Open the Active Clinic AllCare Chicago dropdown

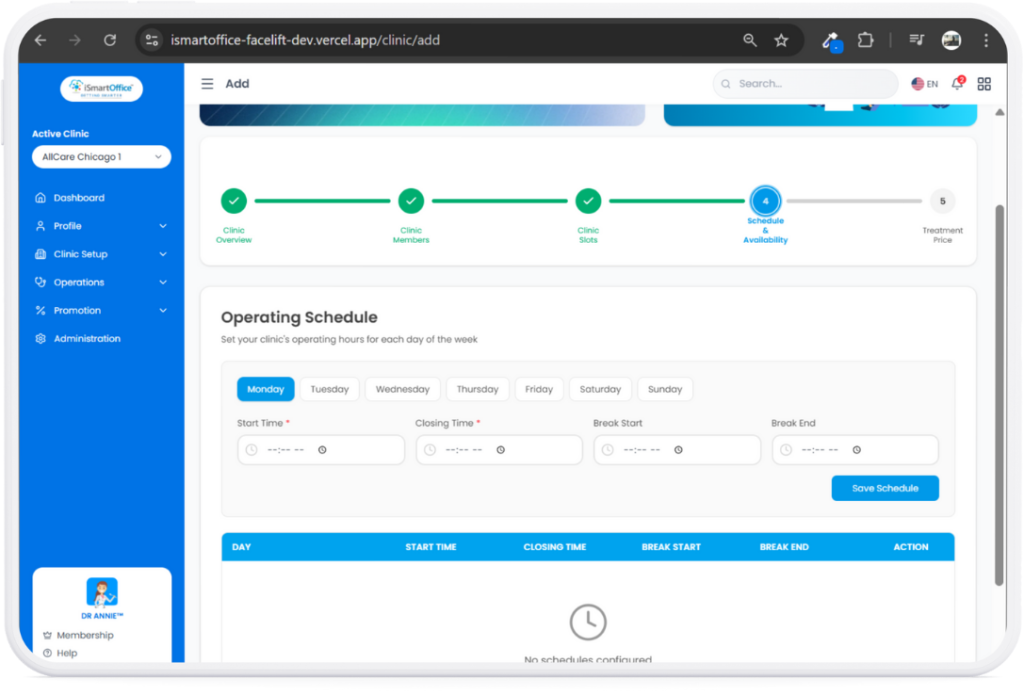point(101,157)
